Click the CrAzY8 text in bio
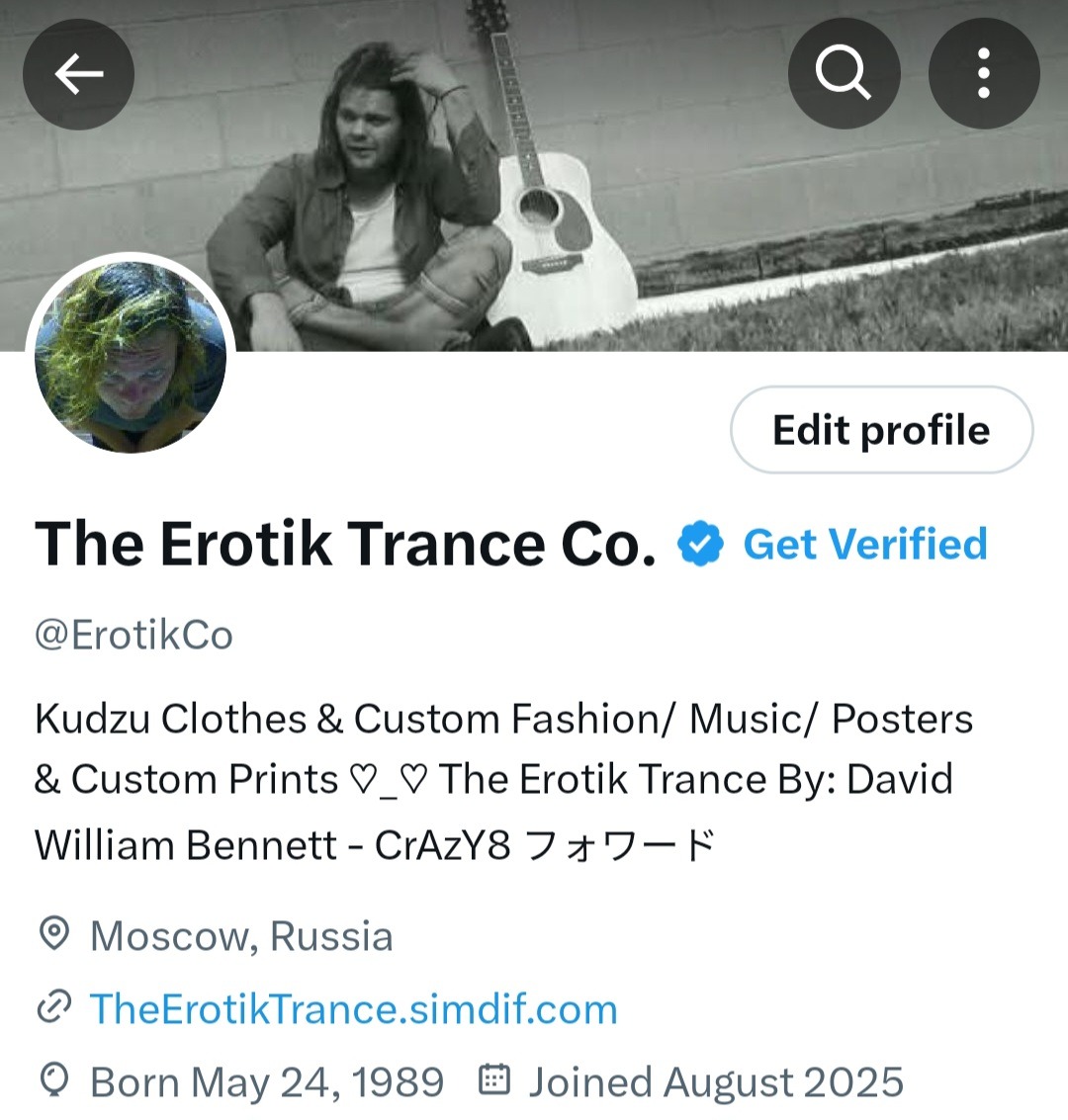Viewport: 1068px width, 1120px height. click(443, 845)
